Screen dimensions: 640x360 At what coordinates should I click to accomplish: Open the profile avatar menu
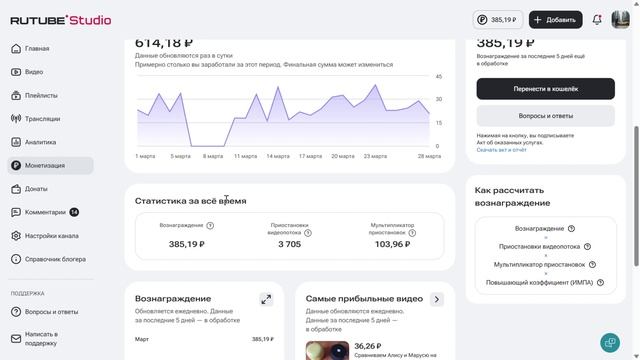620,20
